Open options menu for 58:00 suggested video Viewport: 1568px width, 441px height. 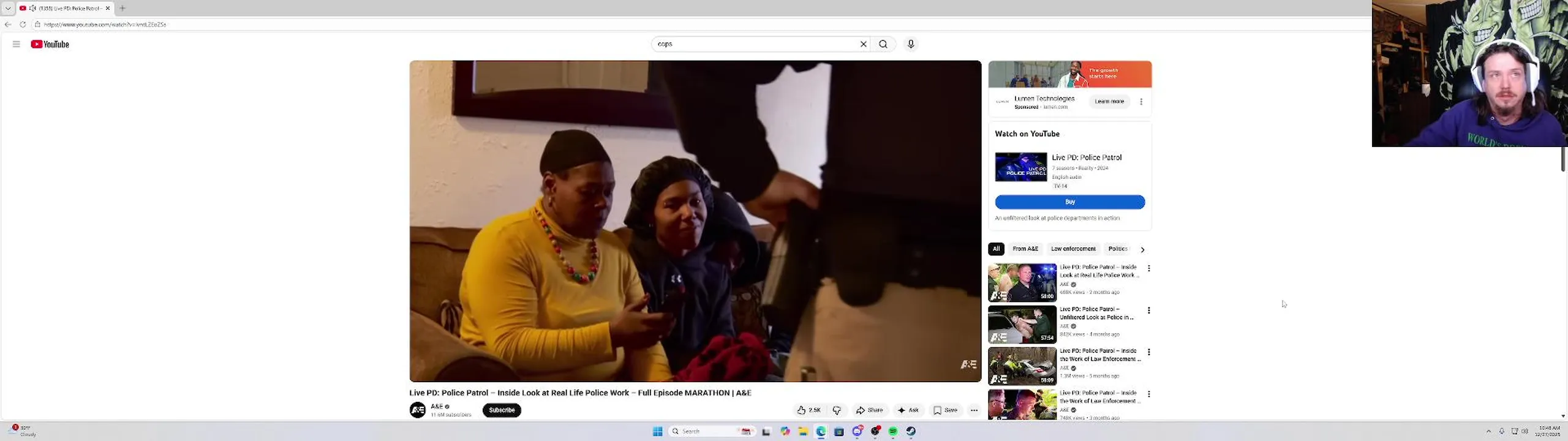(1149, 268)
